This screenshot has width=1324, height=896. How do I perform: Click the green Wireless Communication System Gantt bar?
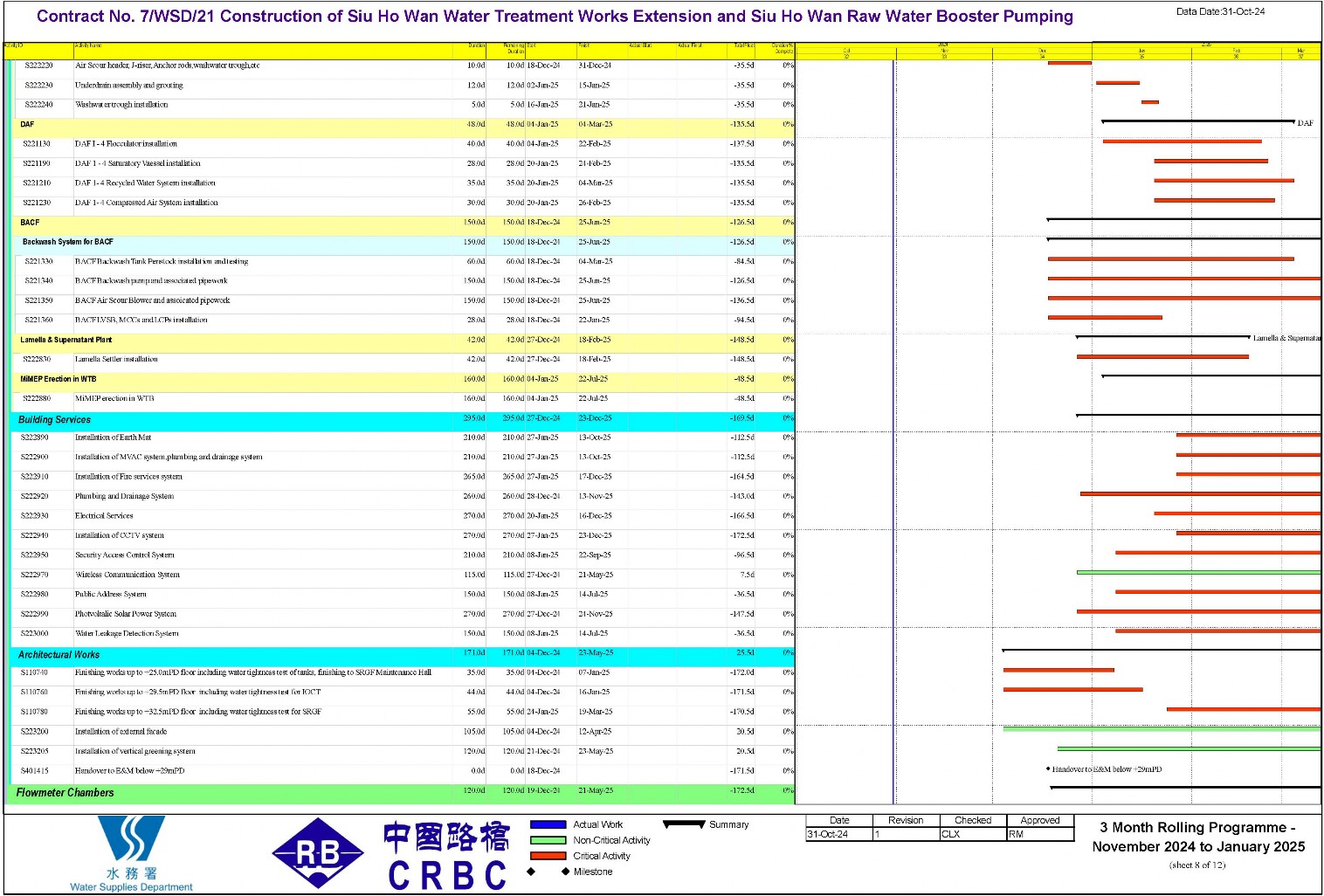coord(1198,573)
